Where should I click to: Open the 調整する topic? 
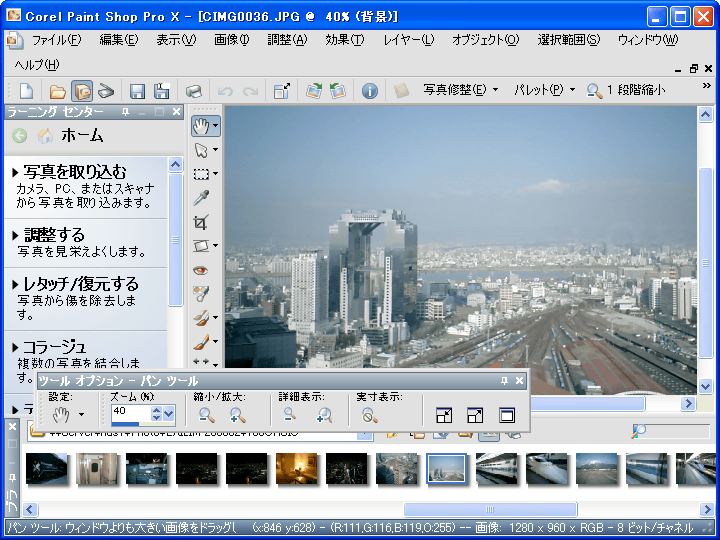pyautogui.click(x=54, y=235)
